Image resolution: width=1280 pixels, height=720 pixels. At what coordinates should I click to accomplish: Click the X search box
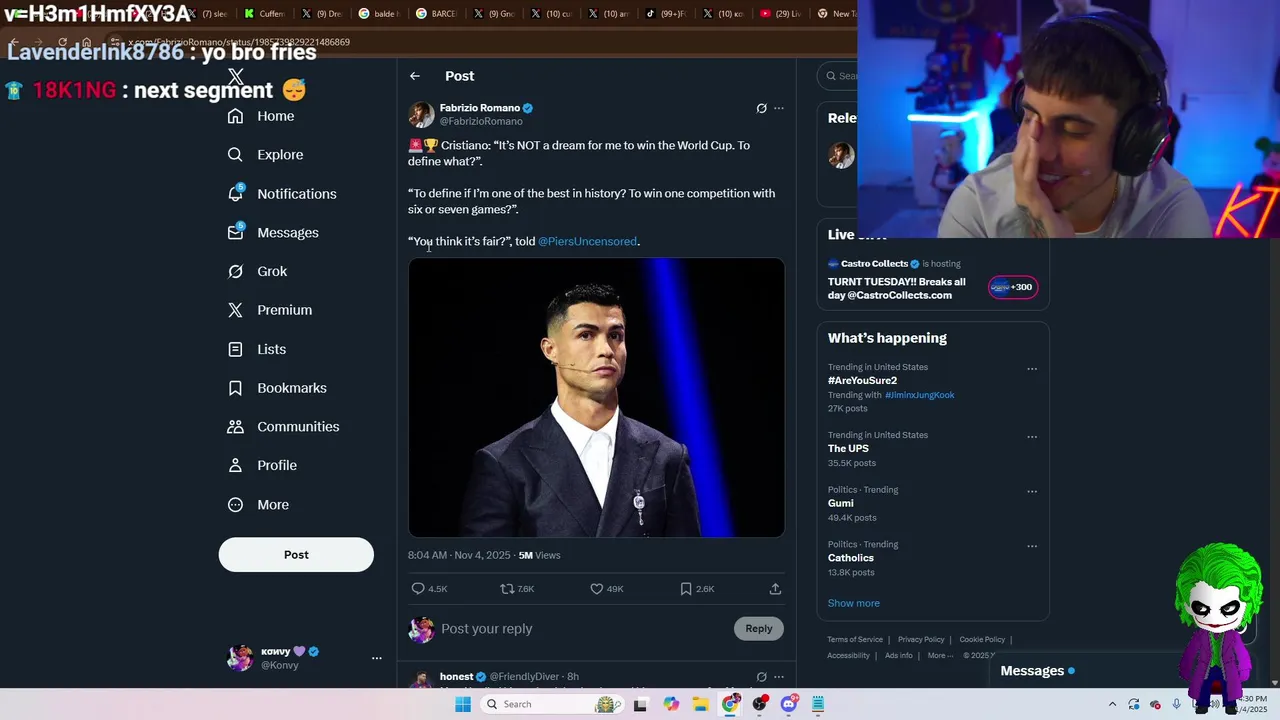838,76
